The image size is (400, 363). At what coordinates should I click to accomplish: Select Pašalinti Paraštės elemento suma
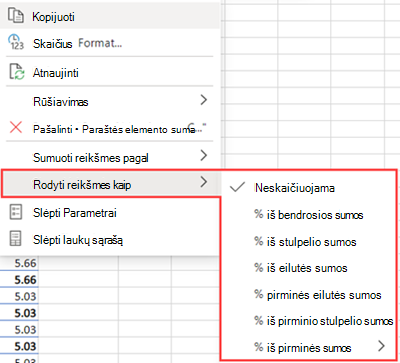coord(110,128)
